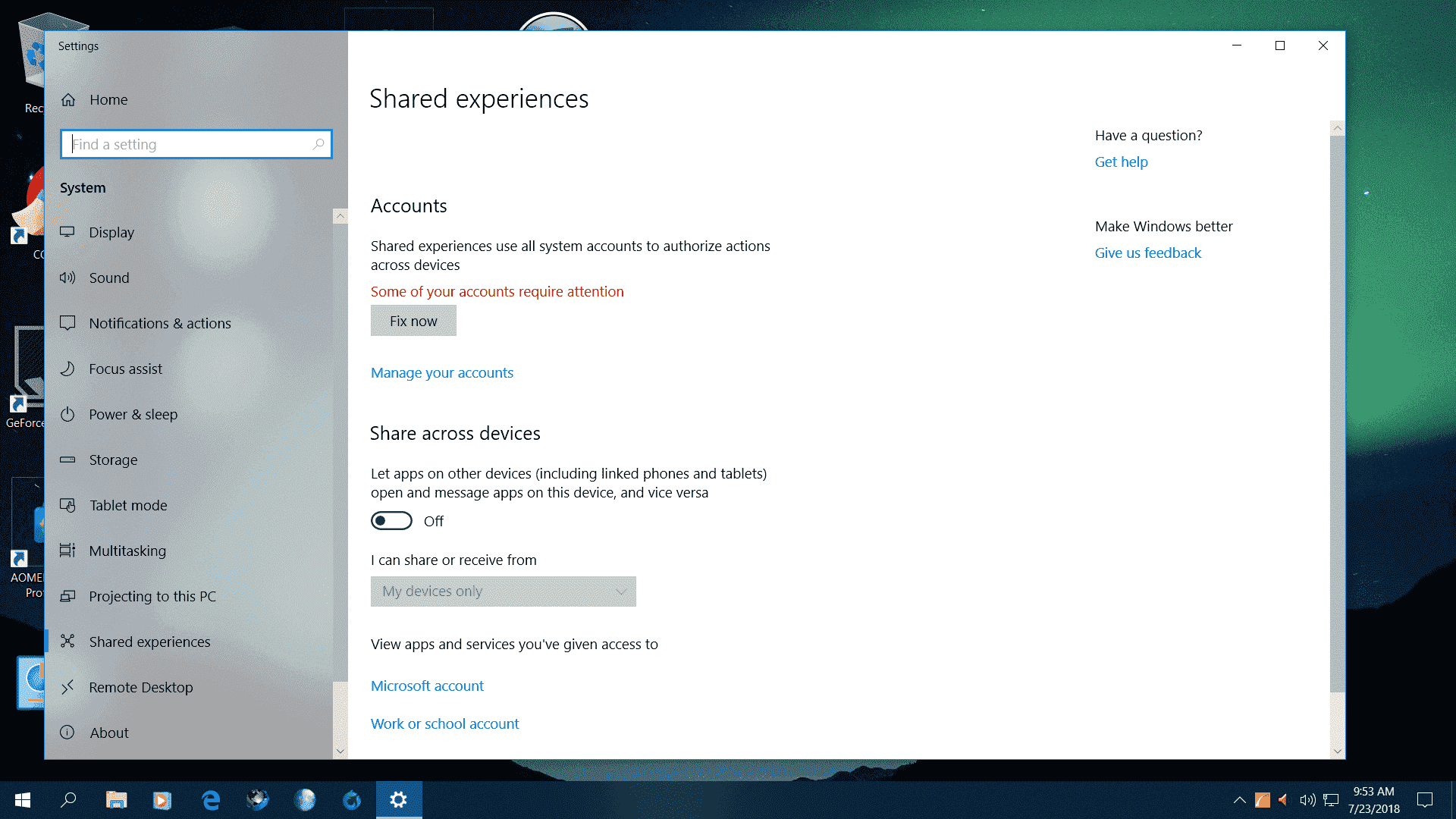The image size is (1456, 819).
Task: Select Display in the System menu
Action: 111,232
